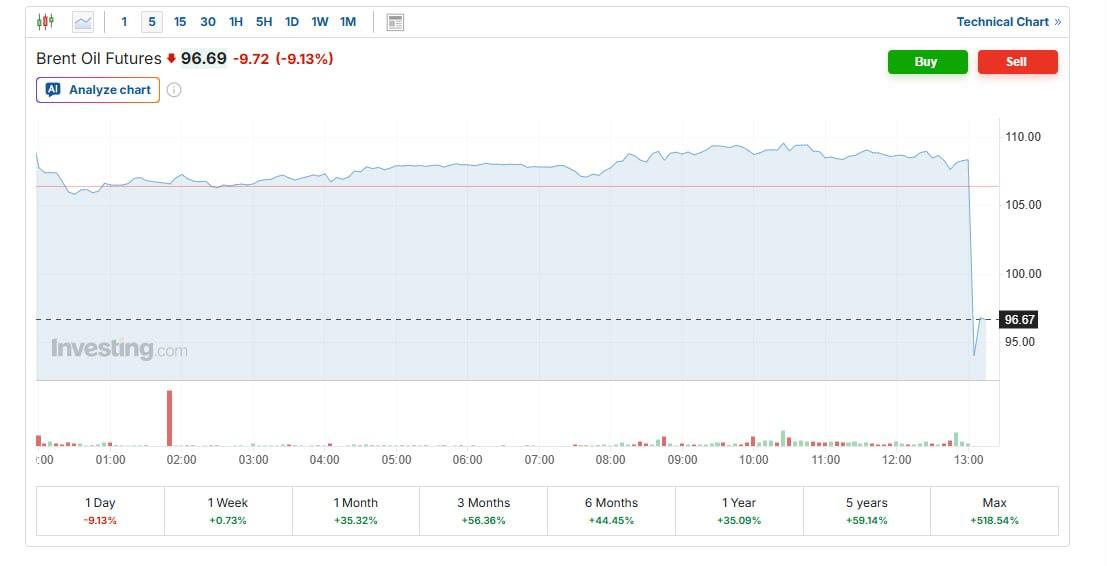Image resolution: width=1107 pixels, height=566 pixels.
Task: Switch to candlestick chart type
Action: [x=45, y=22]
